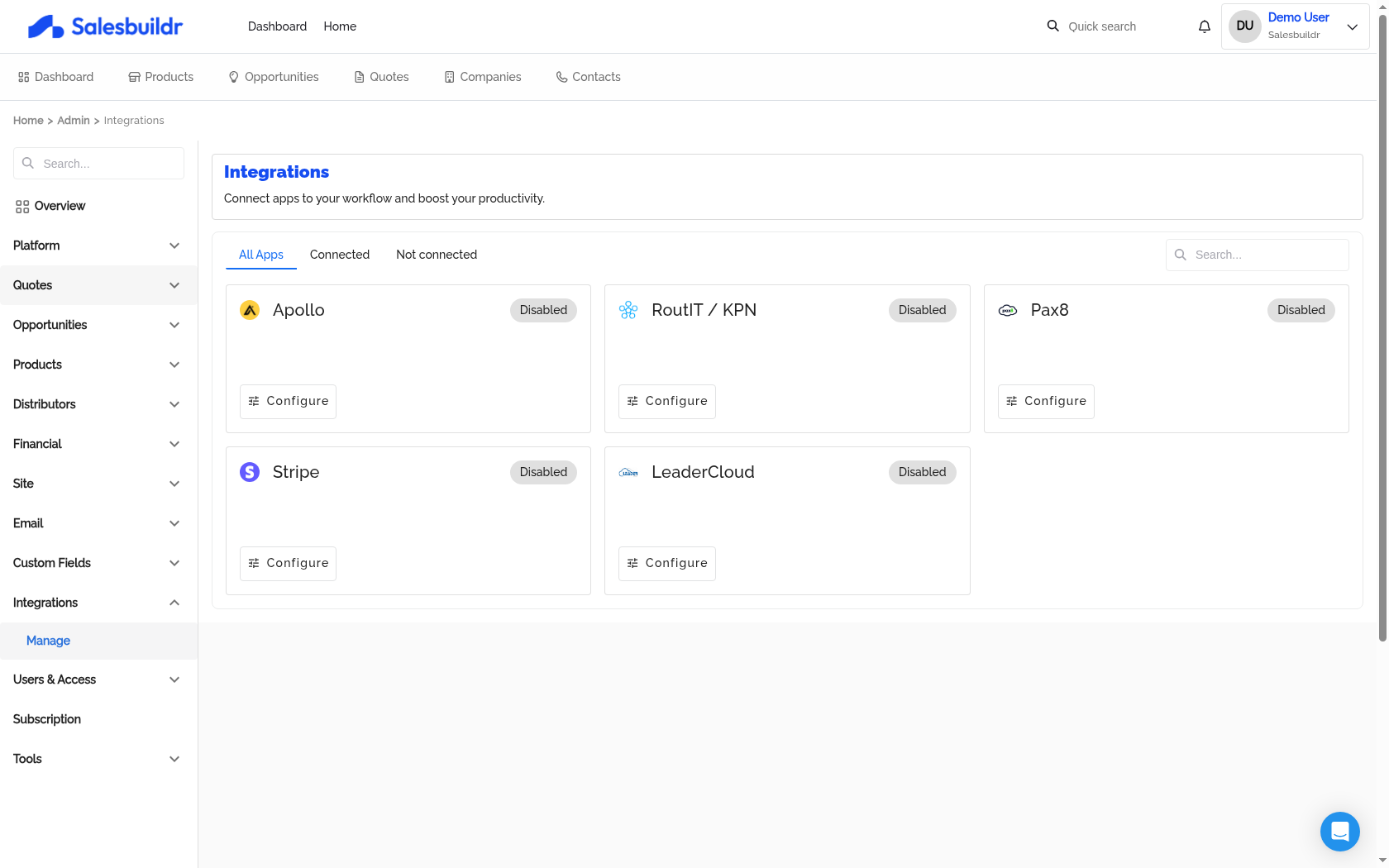Configure the Stripe integration
Screen dimensions: 1389x868
288,563
